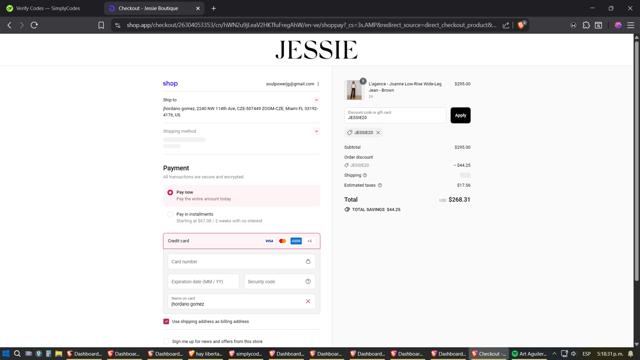Clear the Name on card field

pos(308,301)
